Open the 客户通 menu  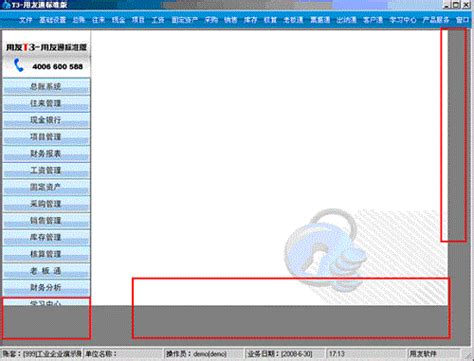coord(373,20)
